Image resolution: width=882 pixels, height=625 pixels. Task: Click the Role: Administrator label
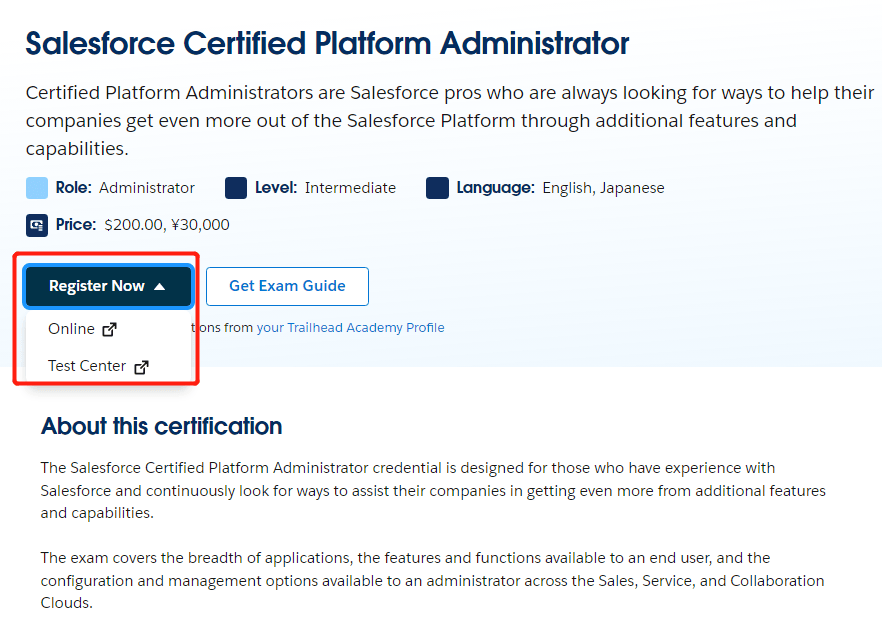[x=125, y=188]
